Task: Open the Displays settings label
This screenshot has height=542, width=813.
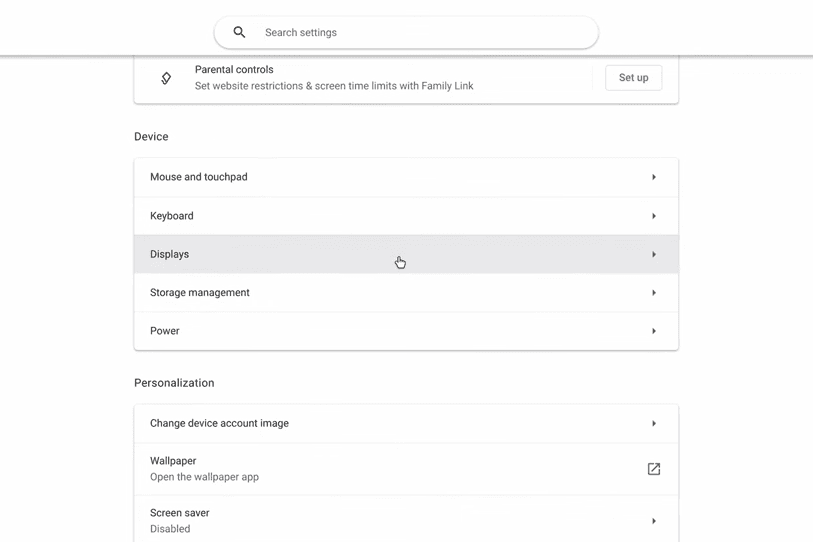Action: (170, 254)
